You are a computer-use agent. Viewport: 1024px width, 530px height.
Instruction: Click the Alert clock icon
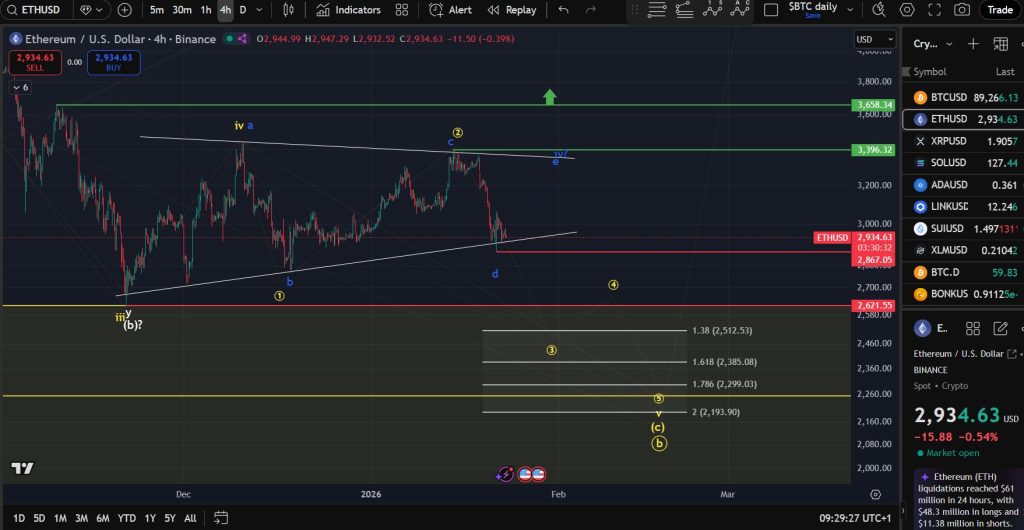point(450,10)
